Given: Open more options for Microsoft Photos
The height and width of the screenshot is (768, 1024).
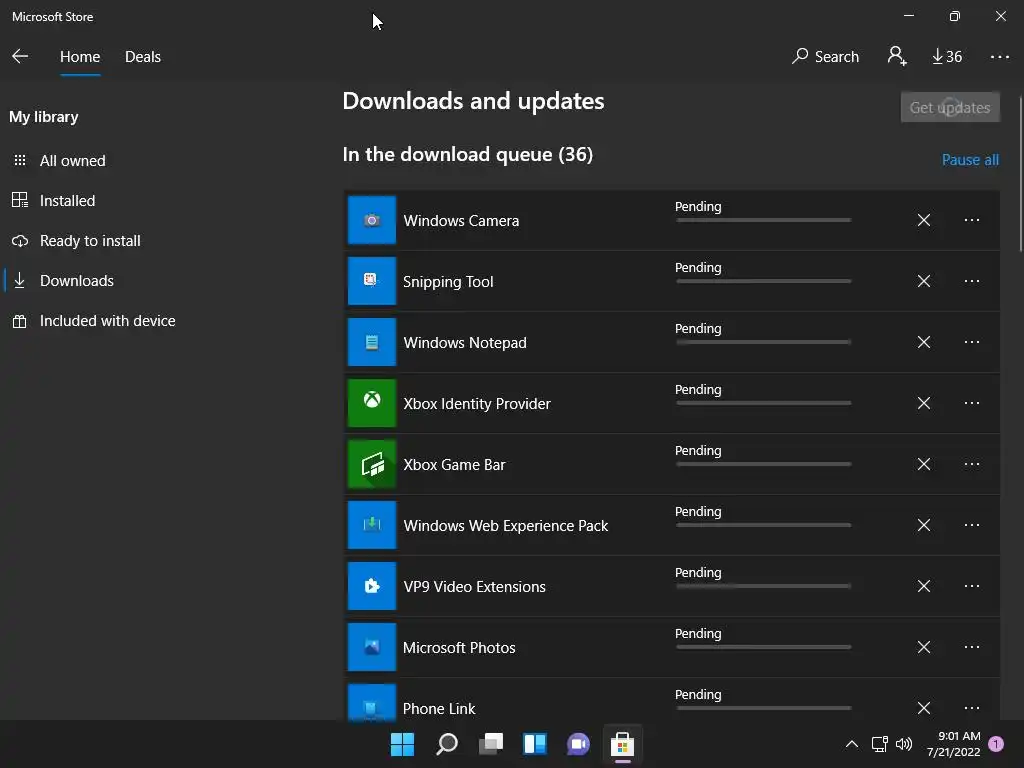Looking at the screenshot, I should [x=972, y=647].
